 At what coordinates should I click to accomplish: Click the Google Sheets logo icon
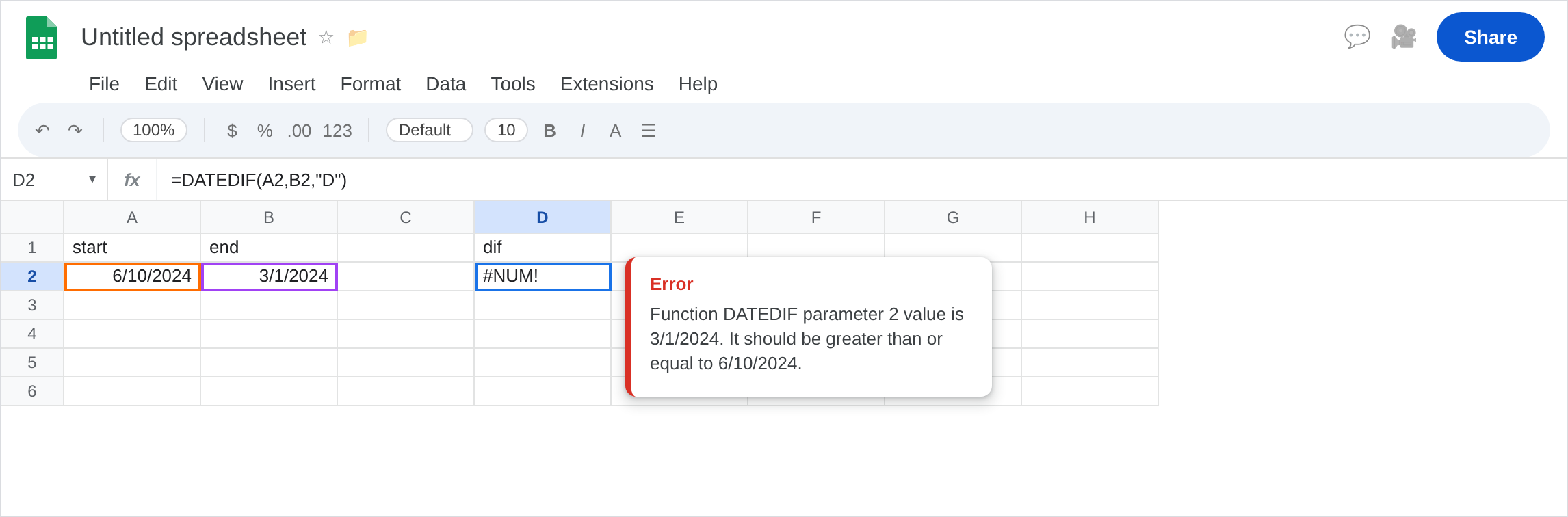[x=41, y=38]
